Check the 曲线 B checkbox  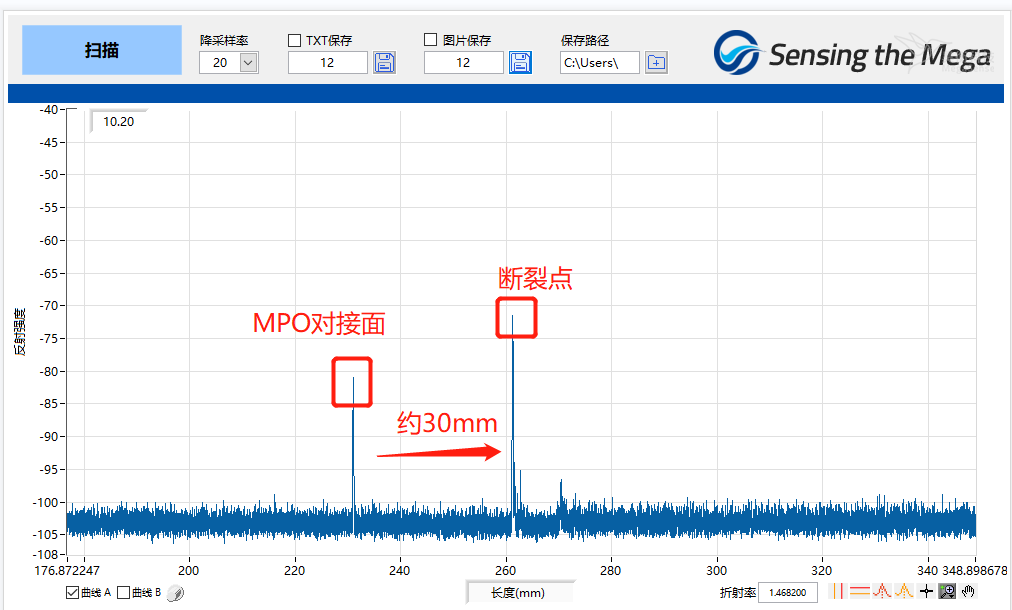(x=123, y=593)
